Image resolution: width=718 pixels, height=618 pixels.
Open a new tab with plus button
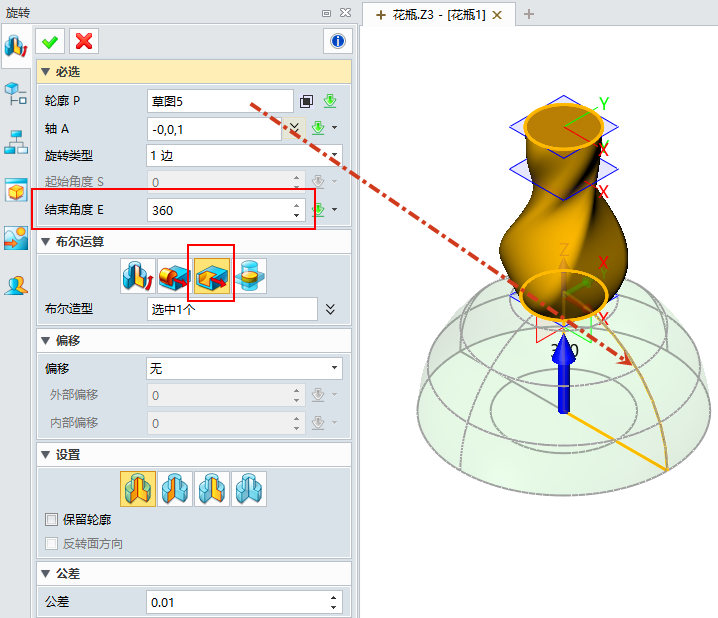pyautogui.click(x=529, y=14)
